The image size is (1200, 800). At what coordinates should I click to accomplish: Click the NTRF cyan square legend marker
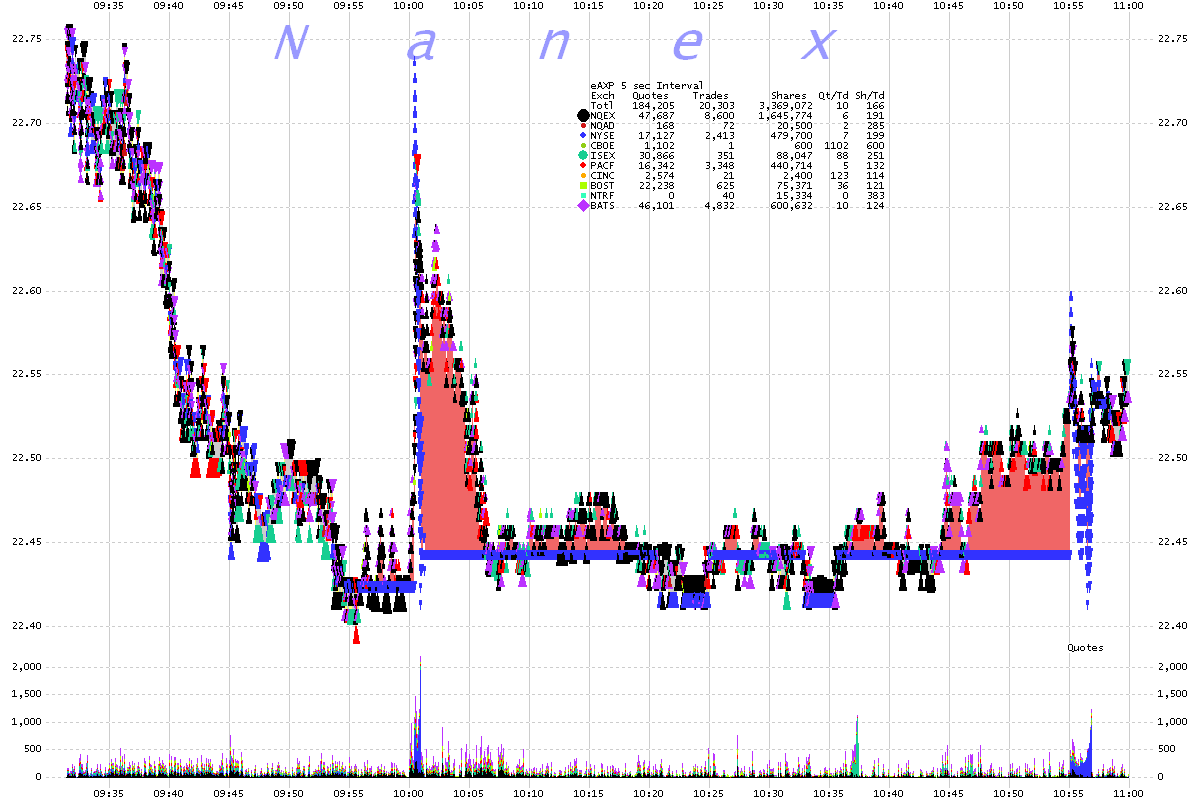click(582, 195)
